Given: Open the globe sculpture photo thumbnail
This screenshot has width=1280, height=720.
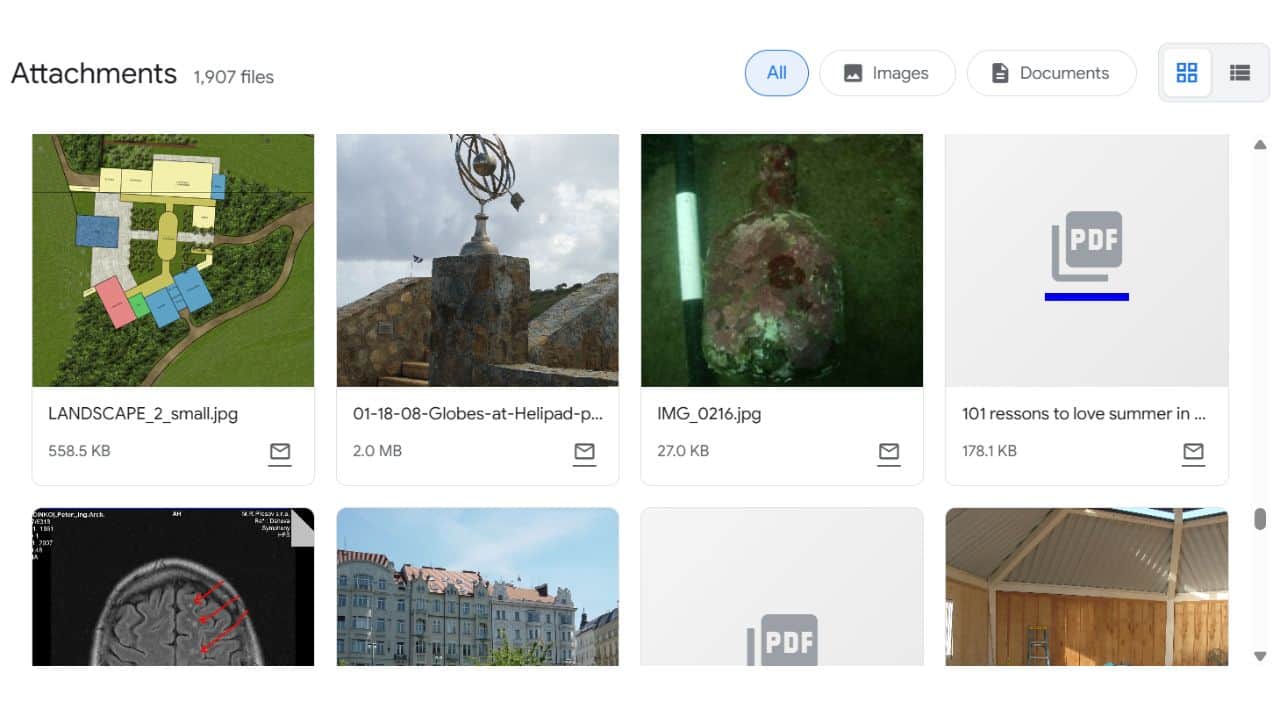Looking at the screenshot, I should pyautogui.click(x=477, y=260).
